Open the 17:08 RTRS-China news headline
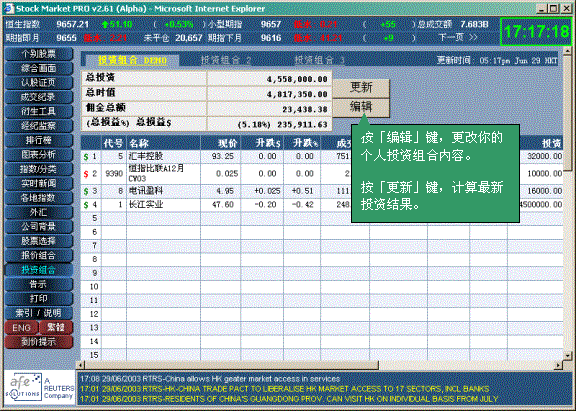The image size is (576, 411). (x=210, y=379)
